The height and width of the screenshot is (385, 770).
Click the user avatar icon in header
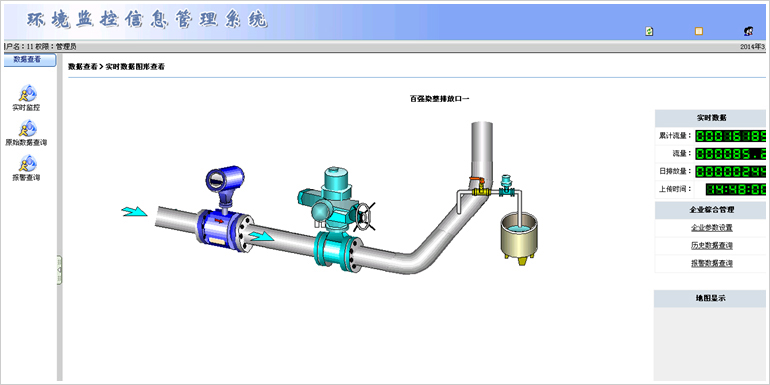[749, 31]
